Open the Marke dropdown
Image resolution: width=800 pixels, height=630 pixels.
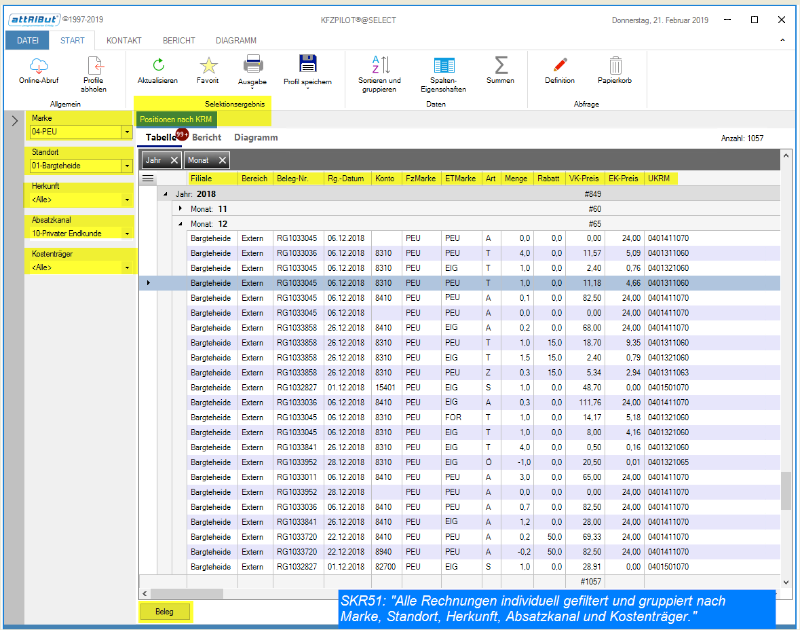pyautogui.click(x=127, y=132)
